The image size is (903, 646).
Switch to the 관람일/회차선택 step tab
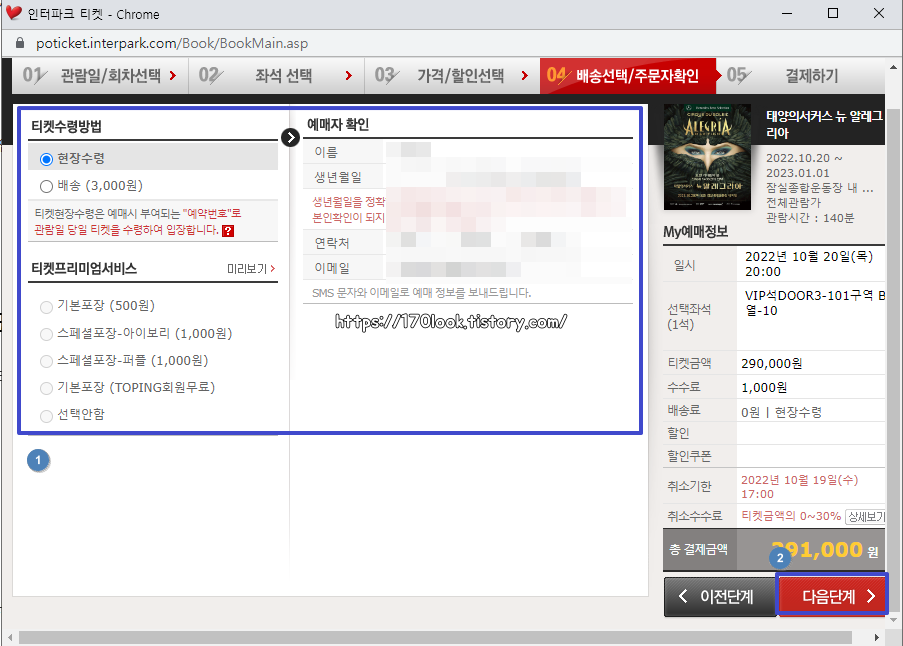pos(110,75)
